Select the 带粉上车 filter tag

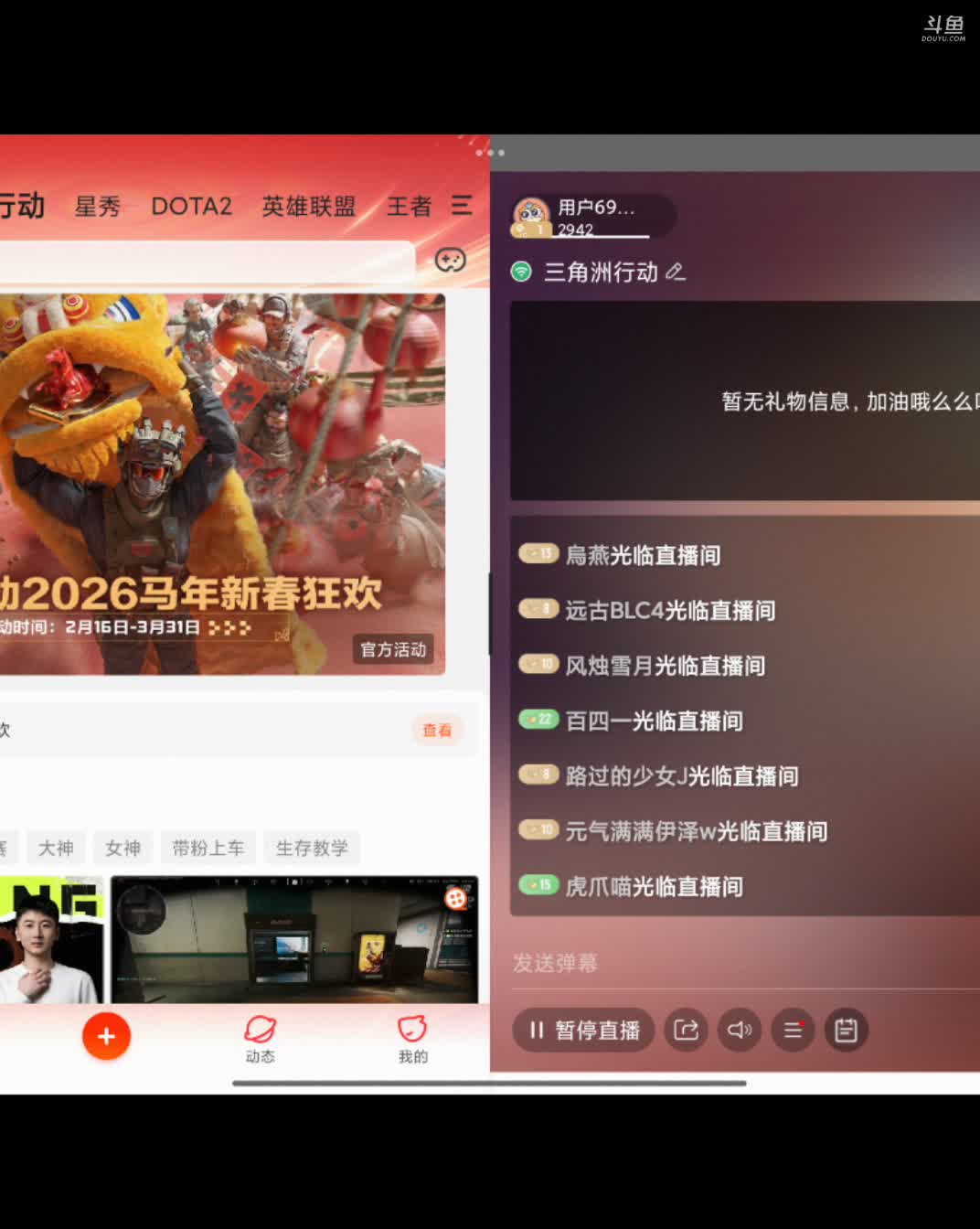click(x=208, y=848)
